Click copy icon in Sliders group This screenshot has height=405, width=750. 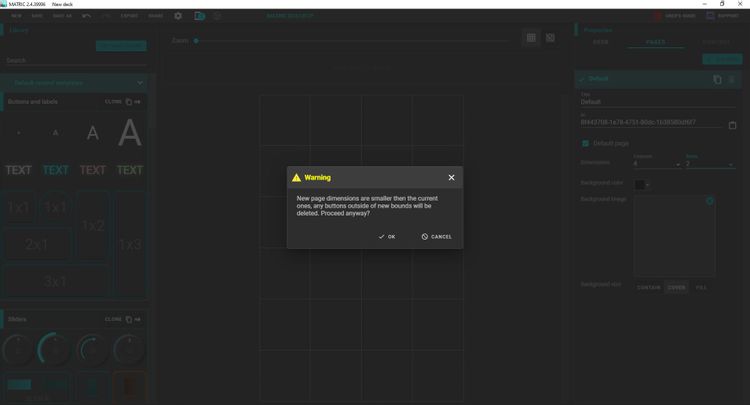tap(129, 319)
